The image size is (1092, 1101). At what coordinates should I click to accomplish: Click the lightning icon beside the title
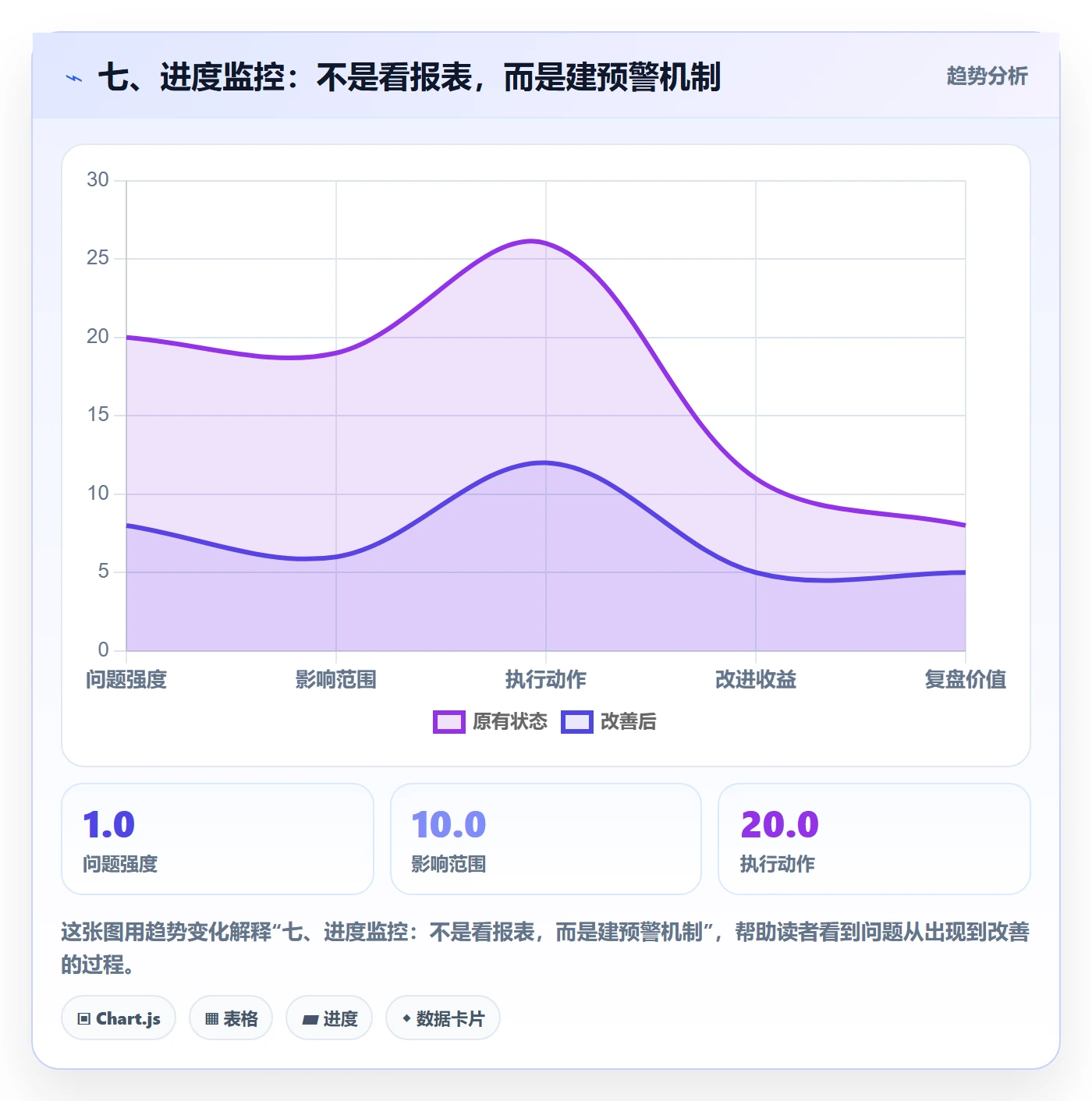(74, 78)
